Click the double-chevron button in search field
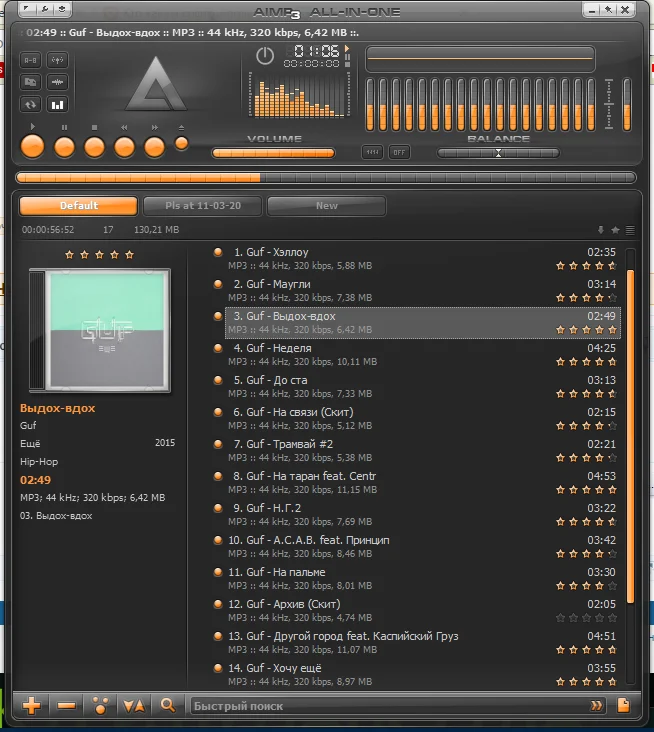This screenshot has height=732, width=654. pyautogui.click(x=596, y=706)
